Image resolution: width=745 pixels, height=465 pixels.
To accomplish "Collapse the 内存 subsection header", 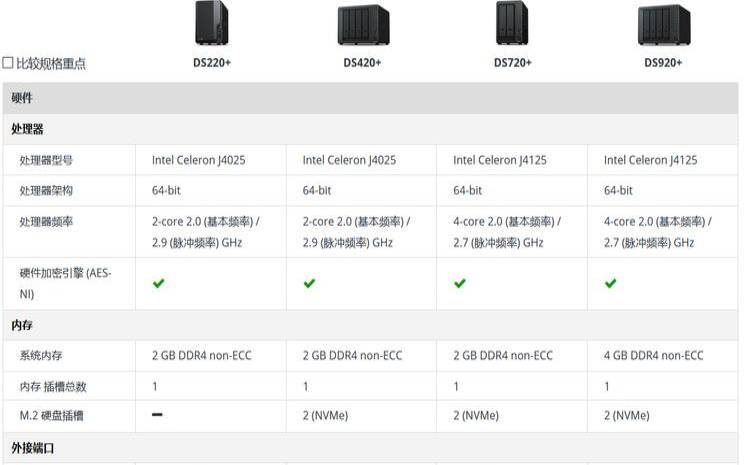I will (x=371, y=325).
